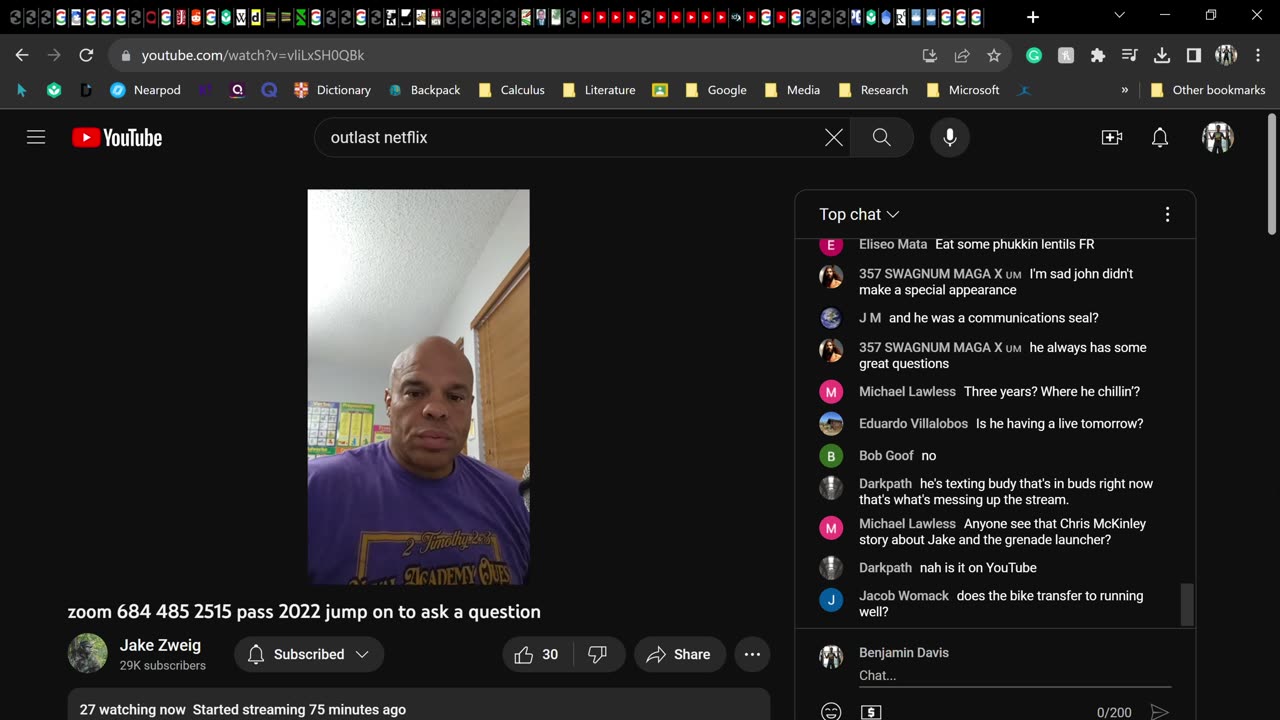The width and height of the screenshot is (1280, 720).
Task: Visit Jake Zweig channel name
Action: pos(160,645)
